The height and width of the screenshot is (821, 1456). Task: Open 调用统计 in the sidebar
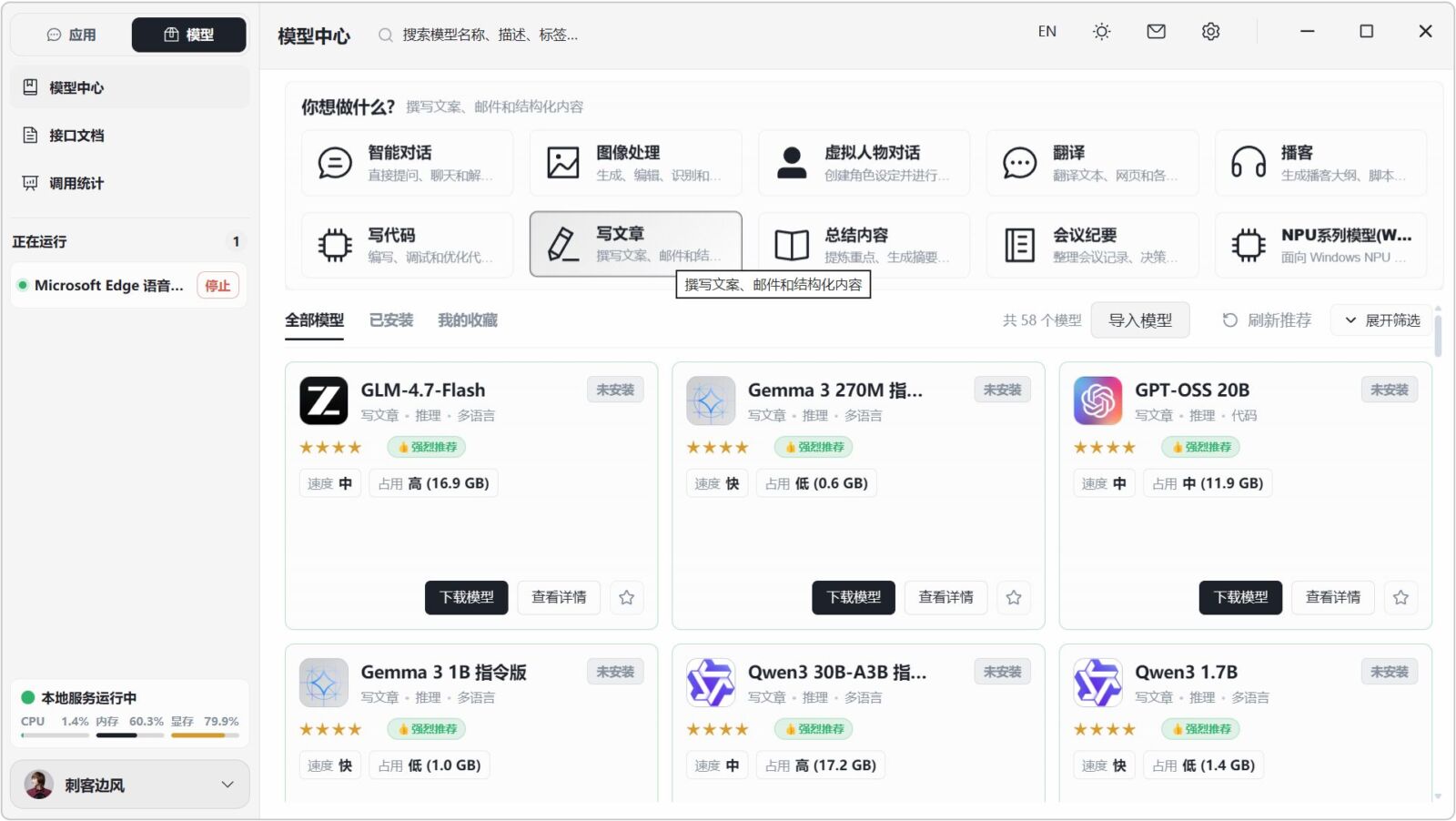(130, 183)
